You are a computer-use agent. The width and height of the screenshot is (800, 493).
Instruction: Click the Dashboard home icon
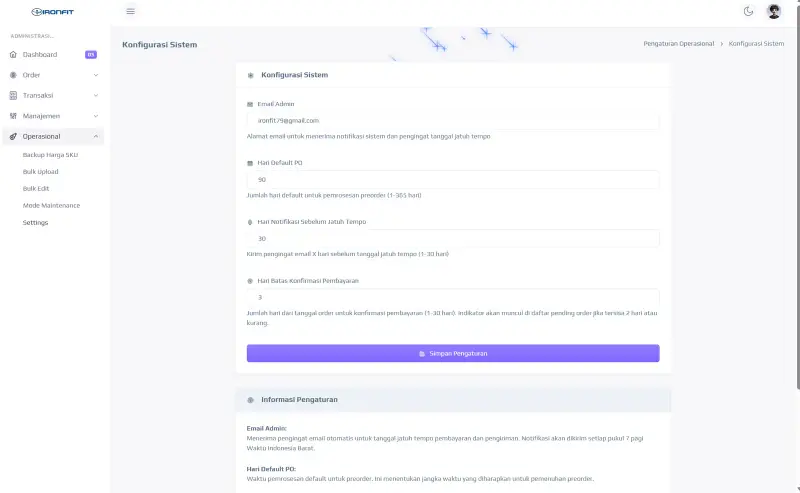(13, 55)
